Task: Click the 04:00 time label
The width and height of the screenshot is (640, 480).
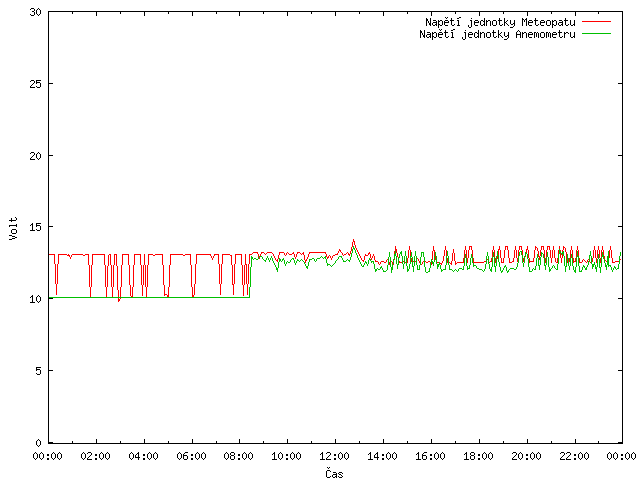Action: (143, 456)
